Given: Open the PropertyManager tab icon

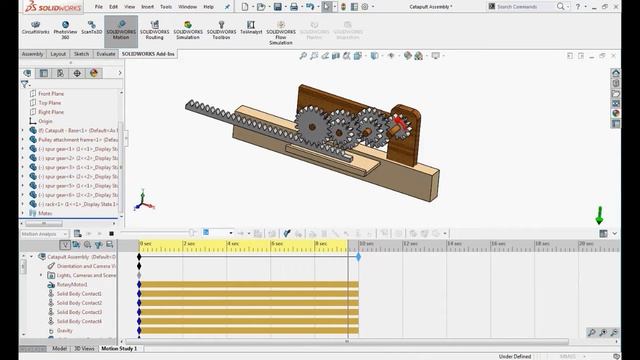Looking at the screenshot, I should [44, 73].
